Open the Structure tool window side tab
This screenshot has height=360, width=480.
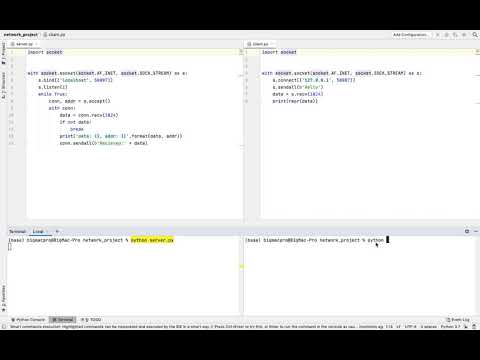click(4, 85)
